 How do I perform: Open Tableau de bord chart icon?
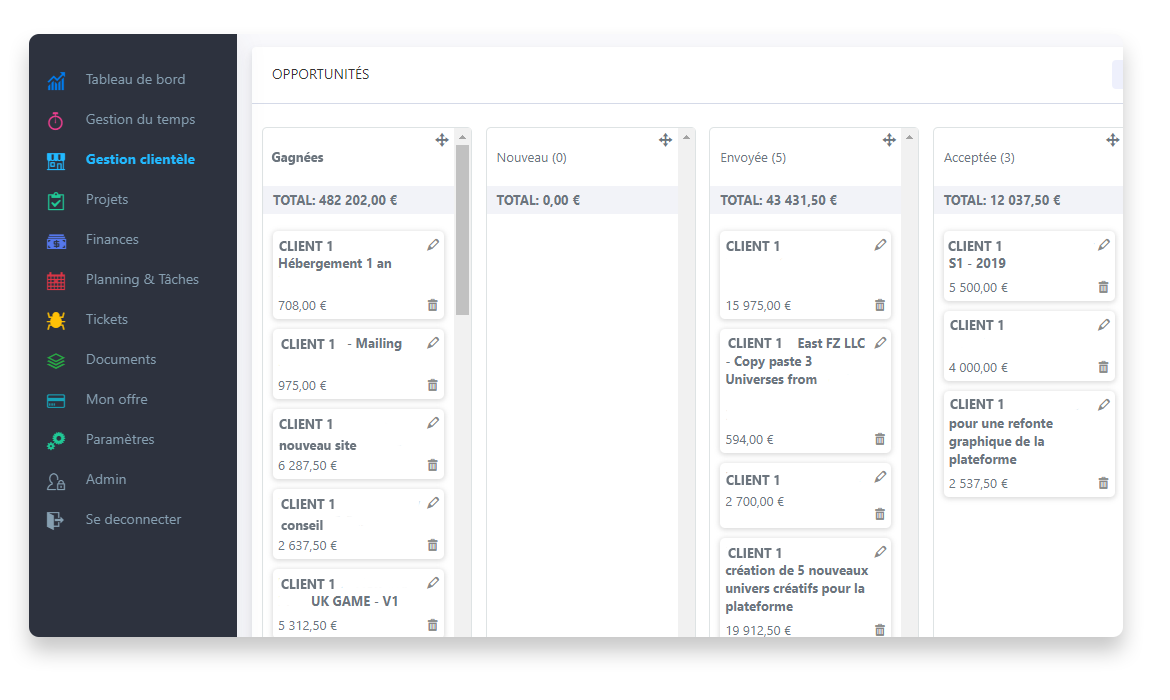pyautogui.click(x=56, y=81)
